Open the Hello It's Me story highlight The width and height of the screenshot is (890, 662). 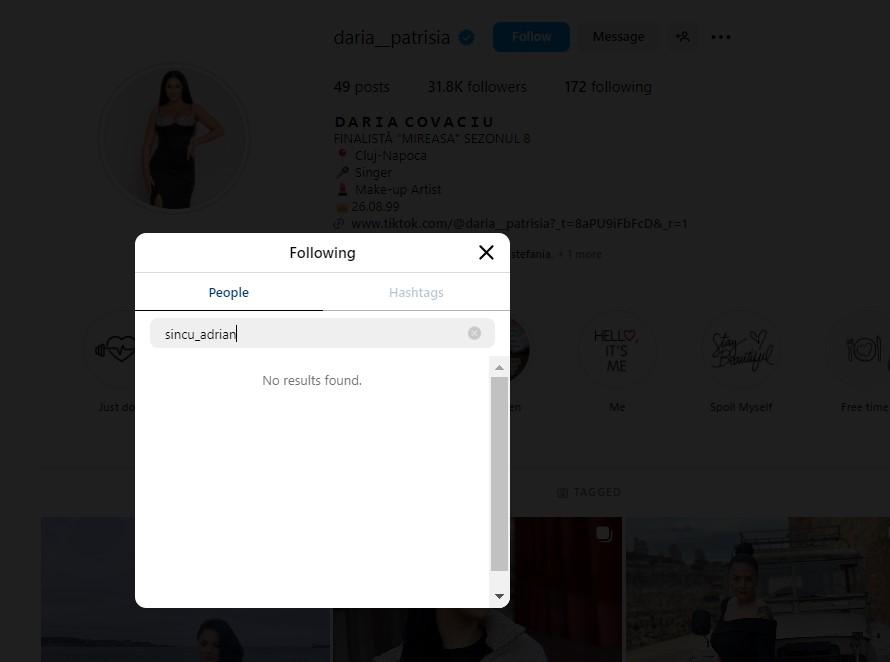click(x=616, y=350)
